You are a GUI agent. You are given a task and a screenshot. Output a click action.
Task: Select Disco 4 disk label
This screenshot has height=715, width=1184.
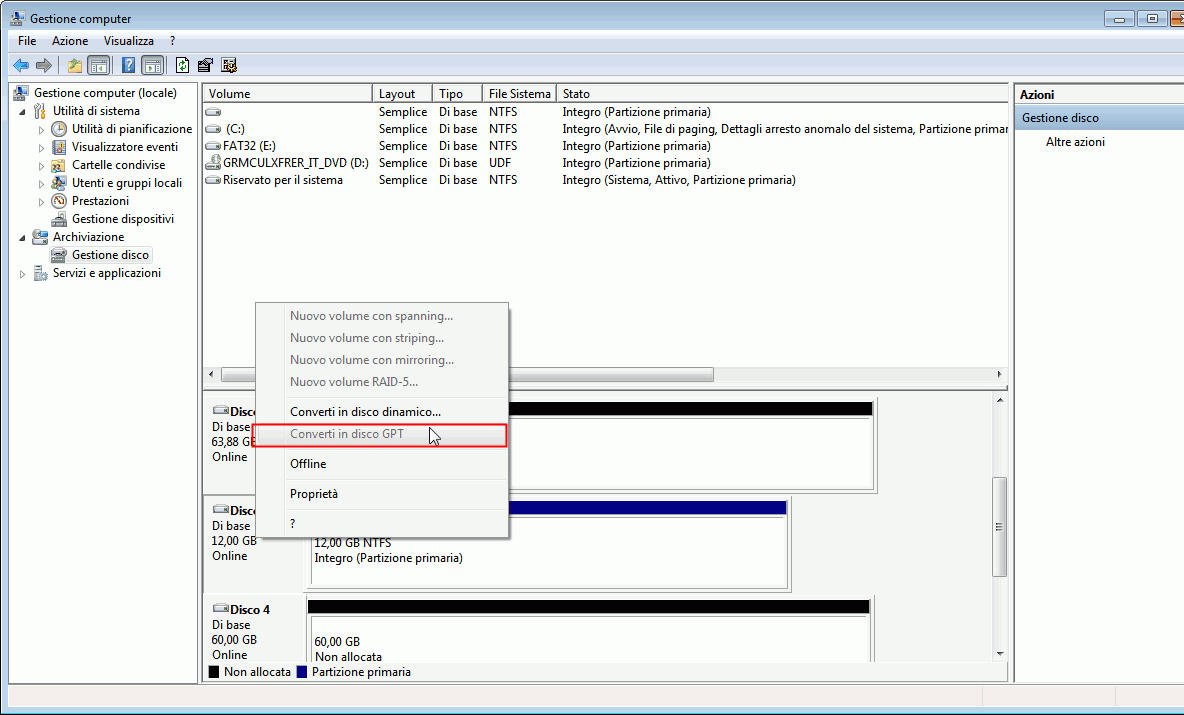(249, 609)
